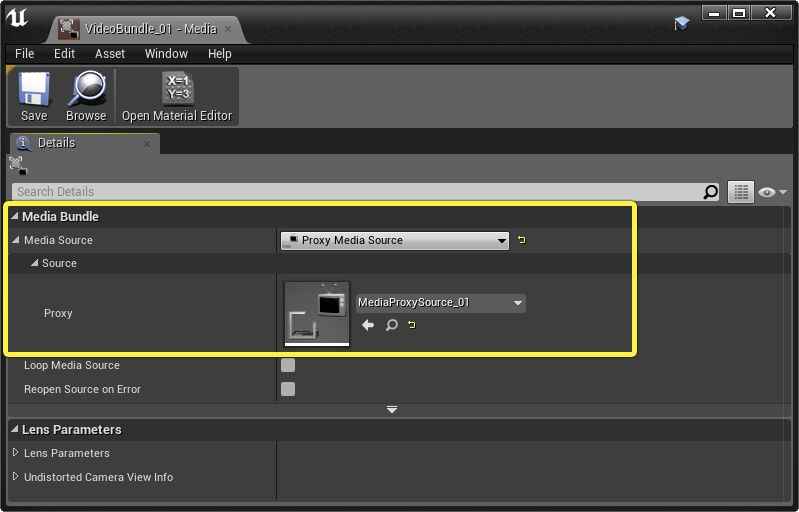Click the Loop Media Source label
Viewport: 799px width, 512px height.
click(71, 365)
